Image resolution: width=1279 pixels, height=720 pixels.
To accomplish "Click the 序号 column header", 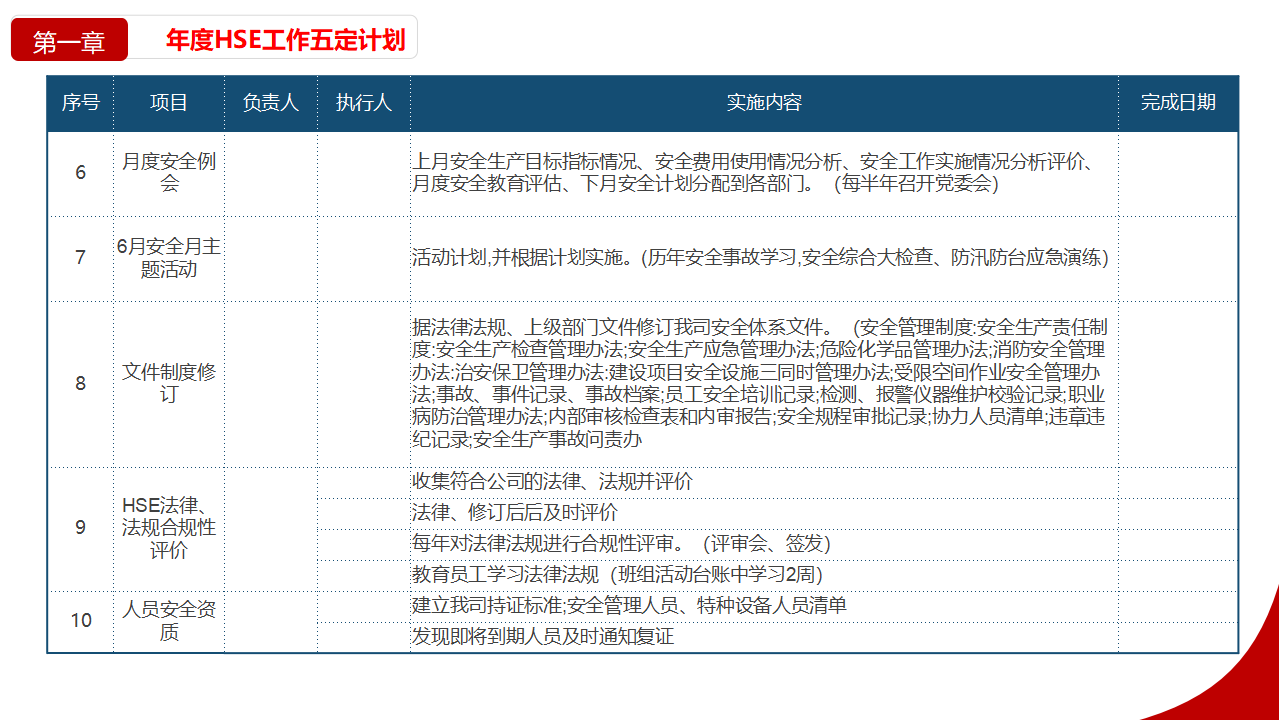I will tap(80, 103).
